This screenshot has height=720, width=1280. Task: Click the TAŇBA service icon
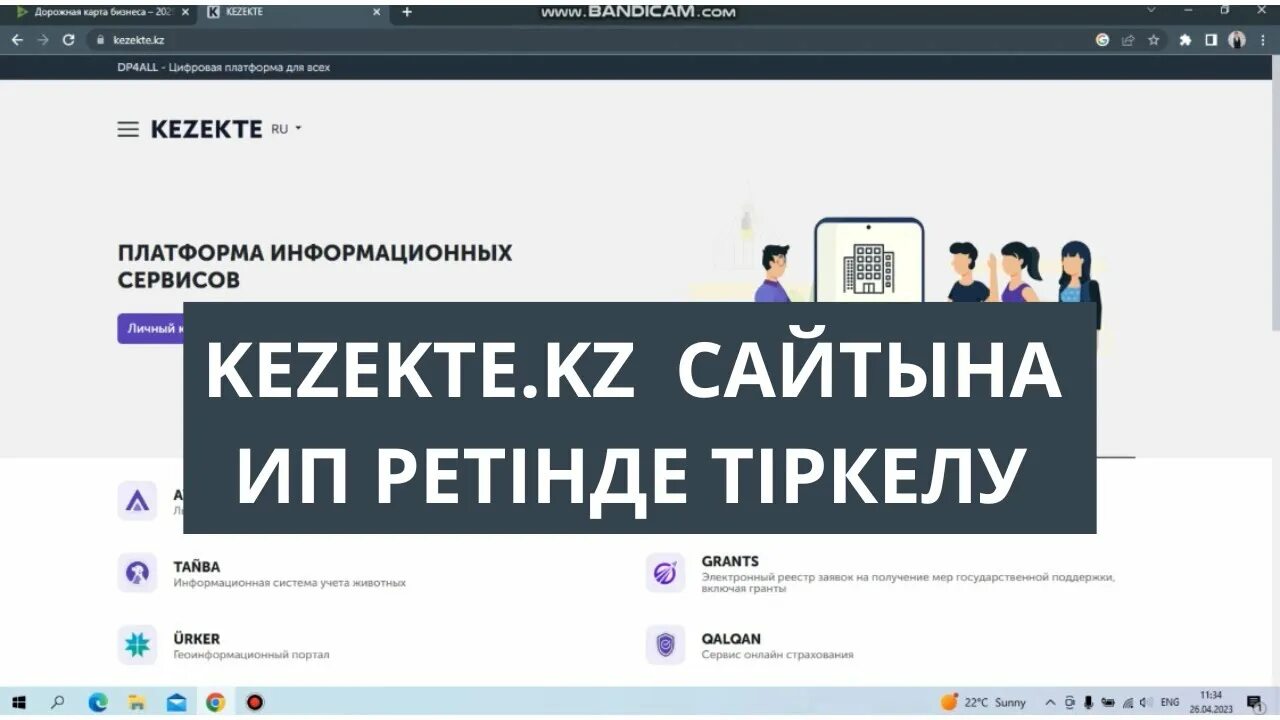tap(137, 573)
